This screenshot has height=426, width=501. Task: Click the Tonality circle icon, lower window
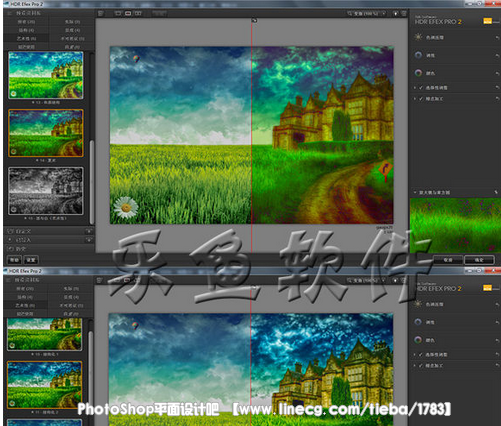pyautogui.click(x=418, y=322)
